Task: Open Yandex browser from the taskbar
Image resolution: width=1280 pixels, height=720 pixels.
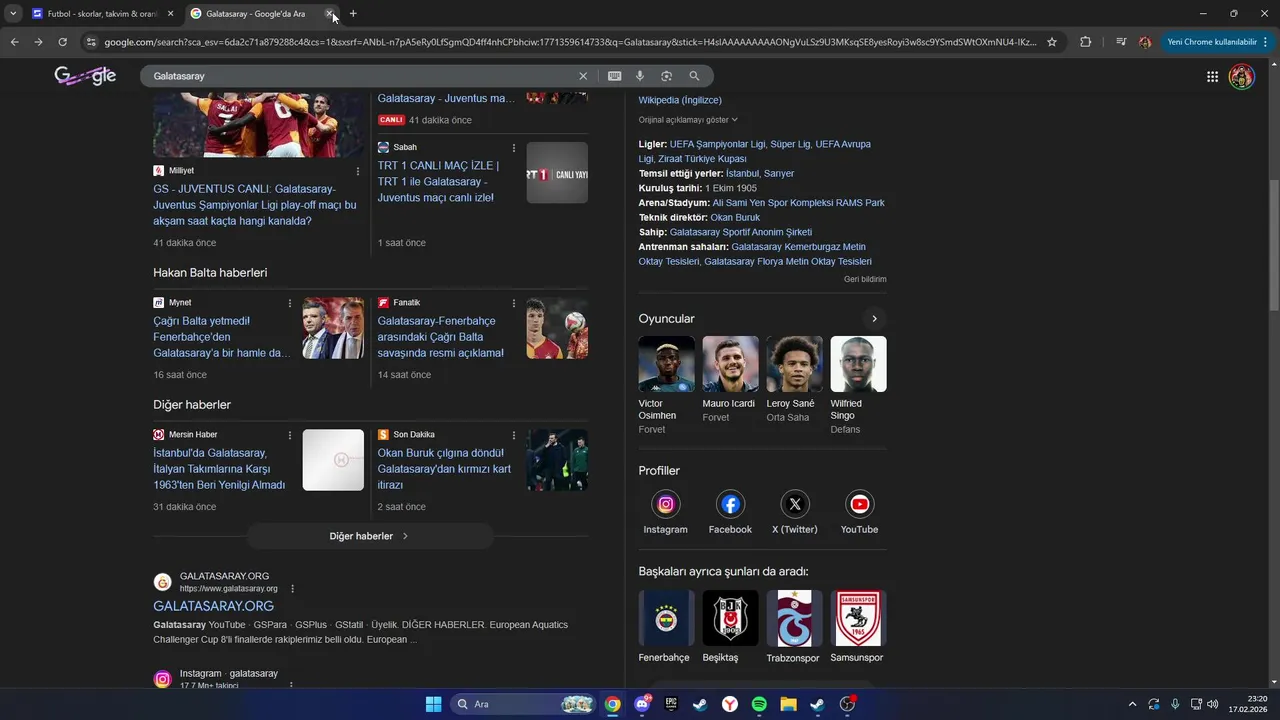Action: 730,704
